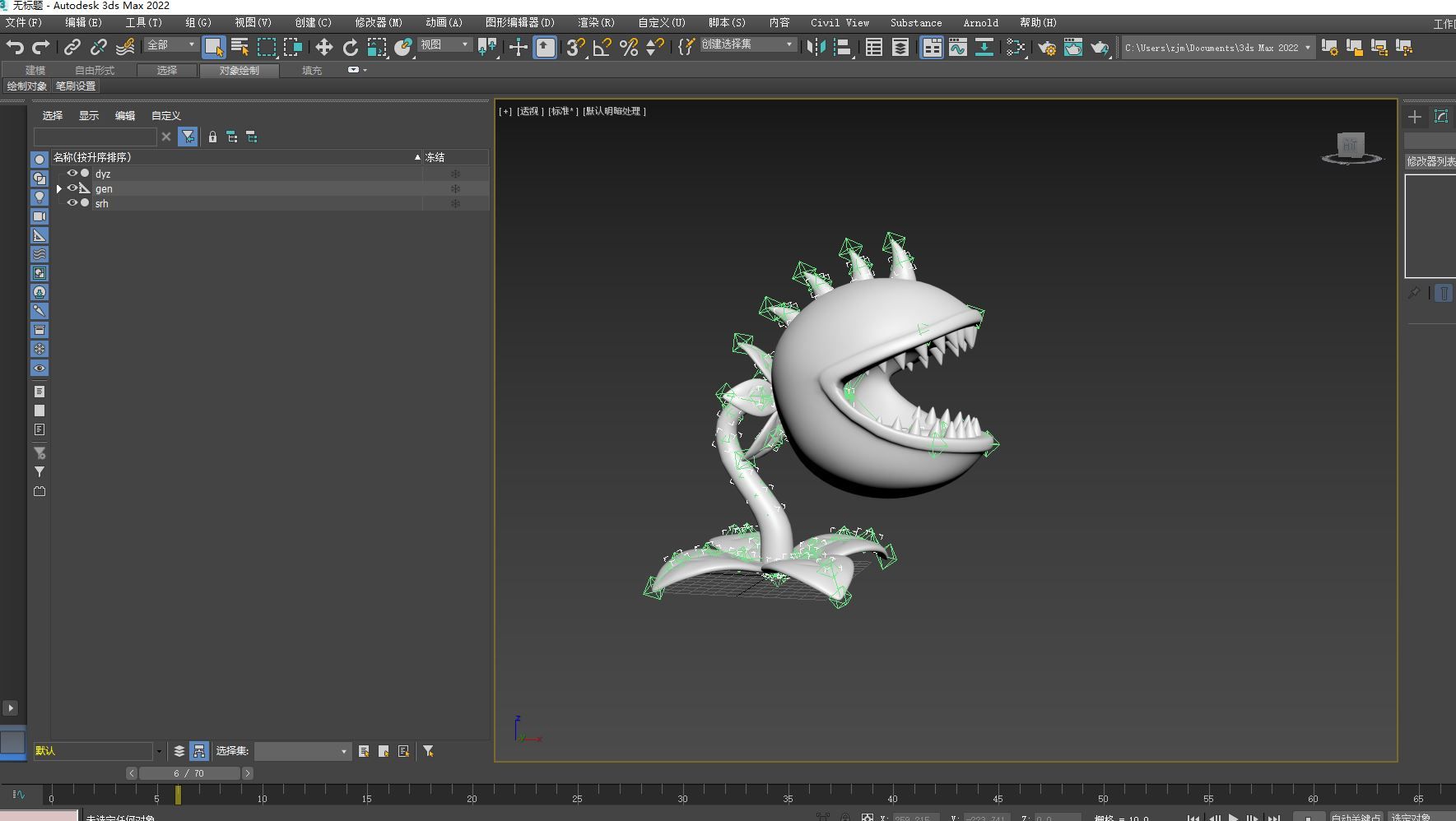
Task: Open the '修改器(M)' menu
Action: (x=379, y=22)
